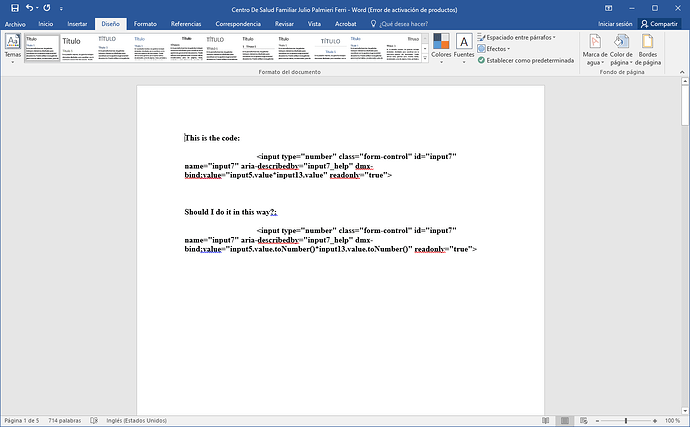
Task: Open Color de página menu
Action: (x=621, y=50)
